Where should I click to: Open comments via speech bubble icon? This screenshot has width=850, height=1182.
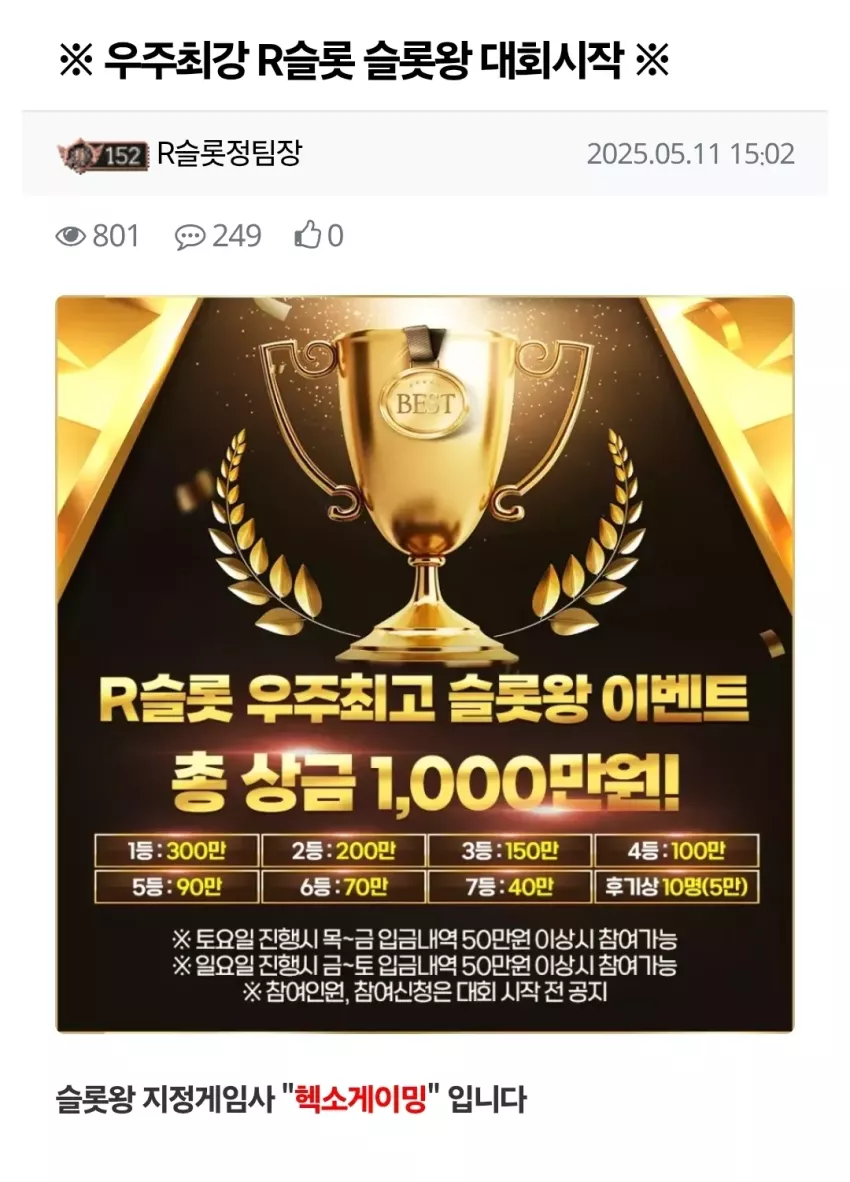189,237
